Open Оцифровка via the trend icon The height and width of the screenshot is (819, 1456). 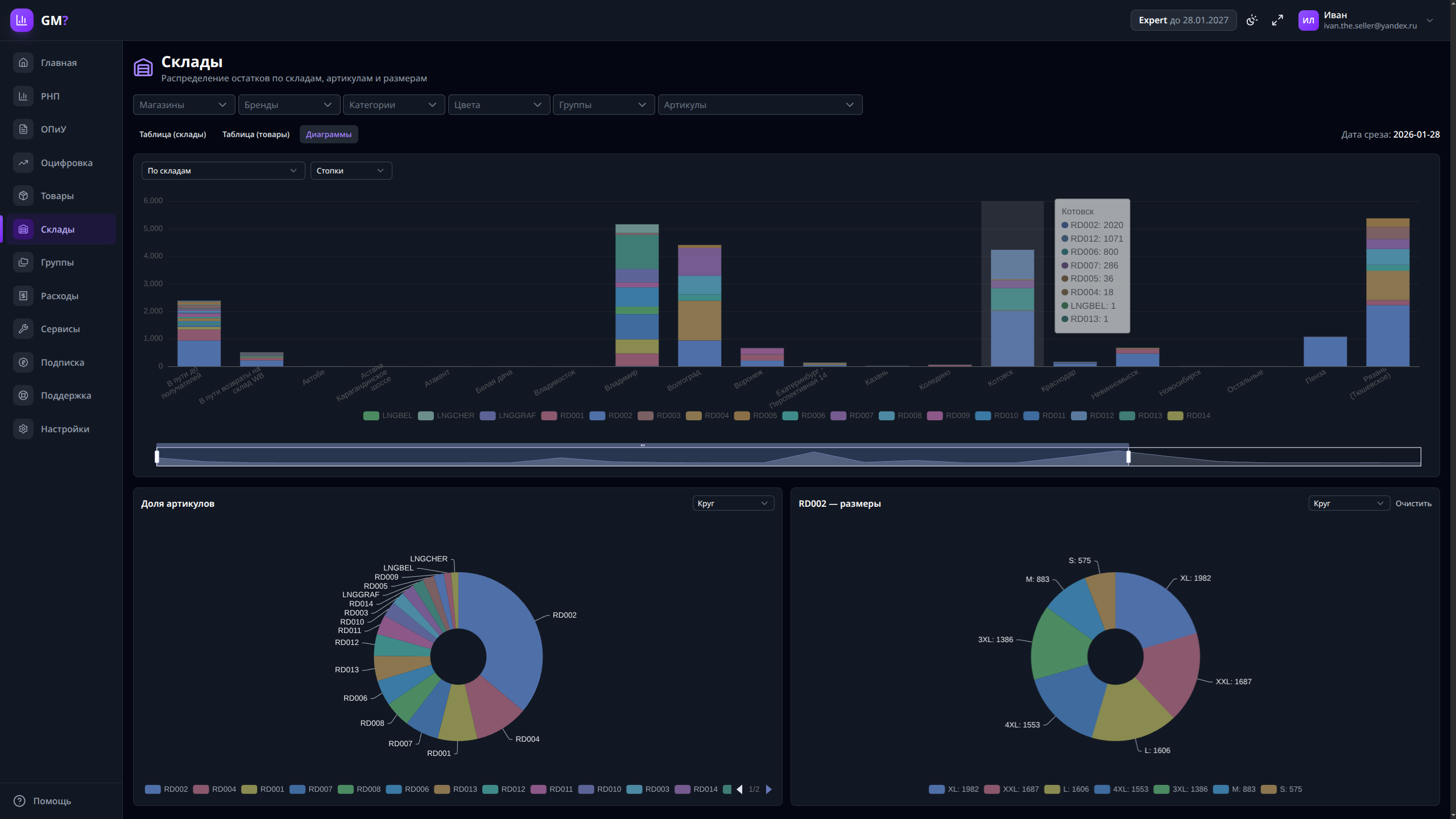coord(23,163)
